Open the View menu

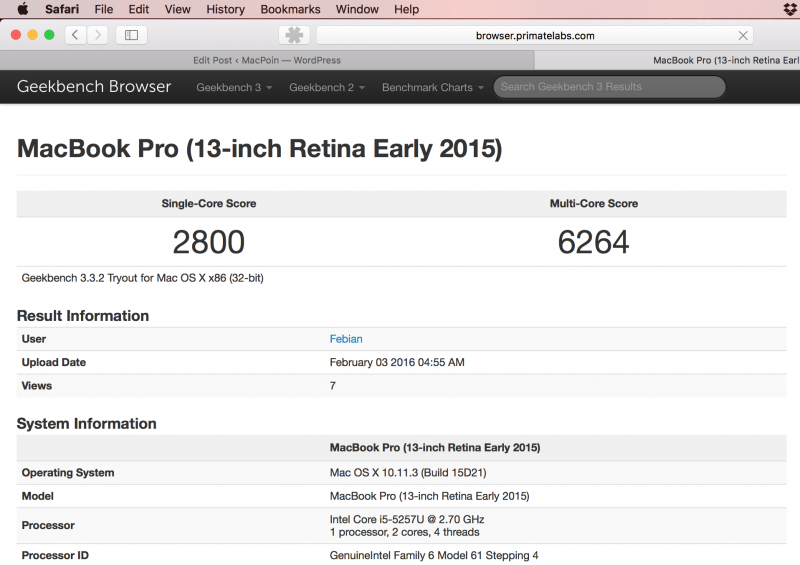[177, 9]
